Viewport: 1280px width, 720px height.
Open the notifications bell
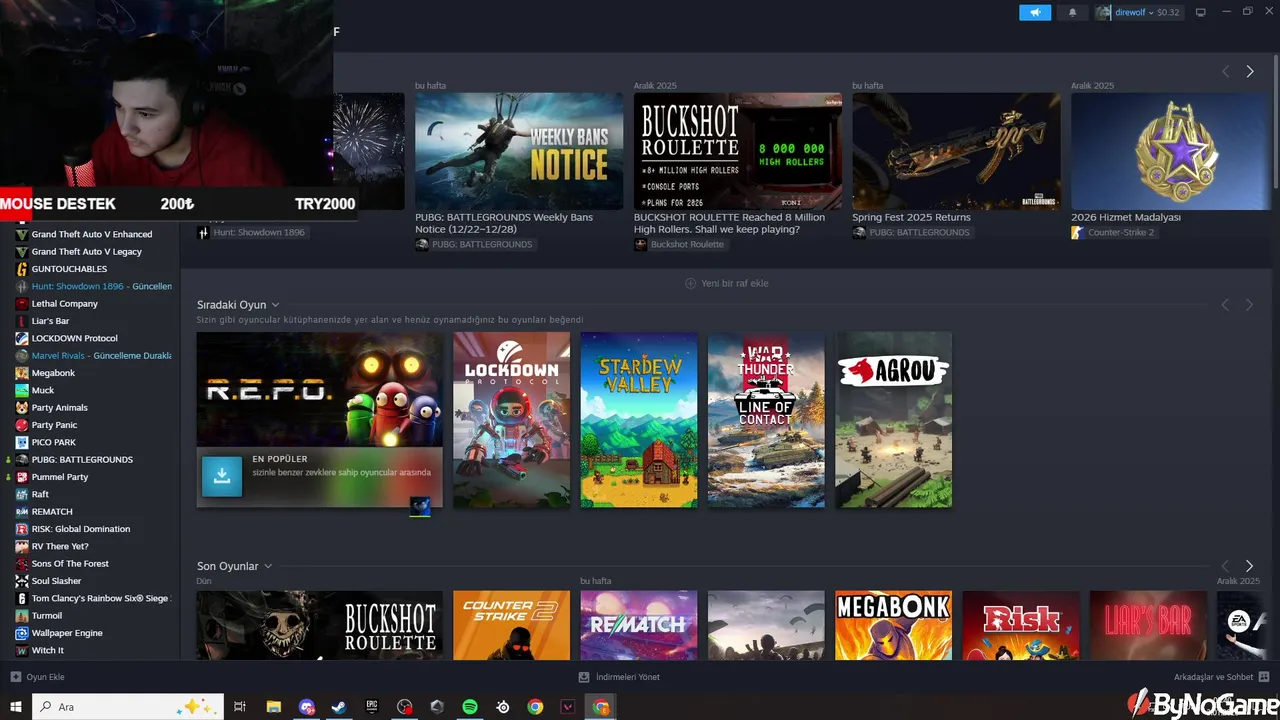tap(1073, 12)
